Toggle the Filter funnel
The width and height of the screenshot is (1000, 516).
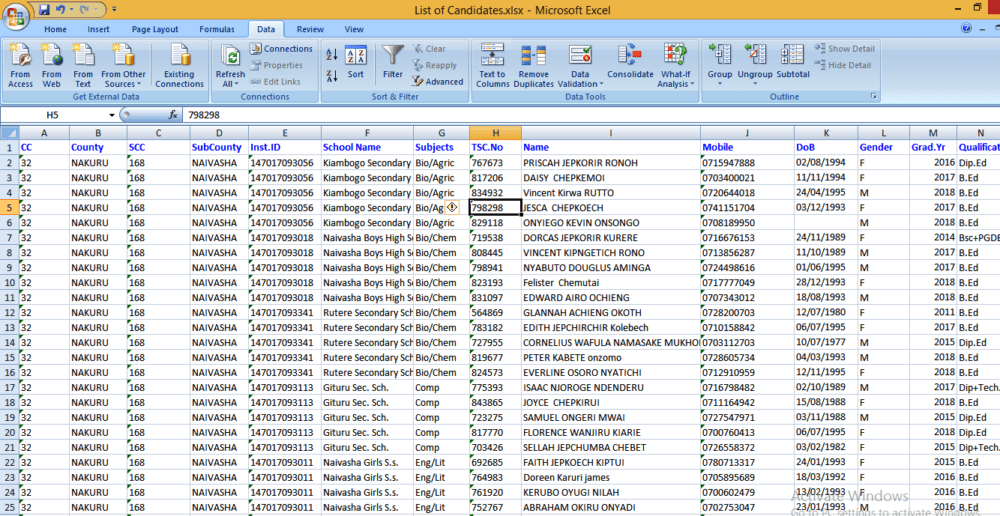(393, 62)
